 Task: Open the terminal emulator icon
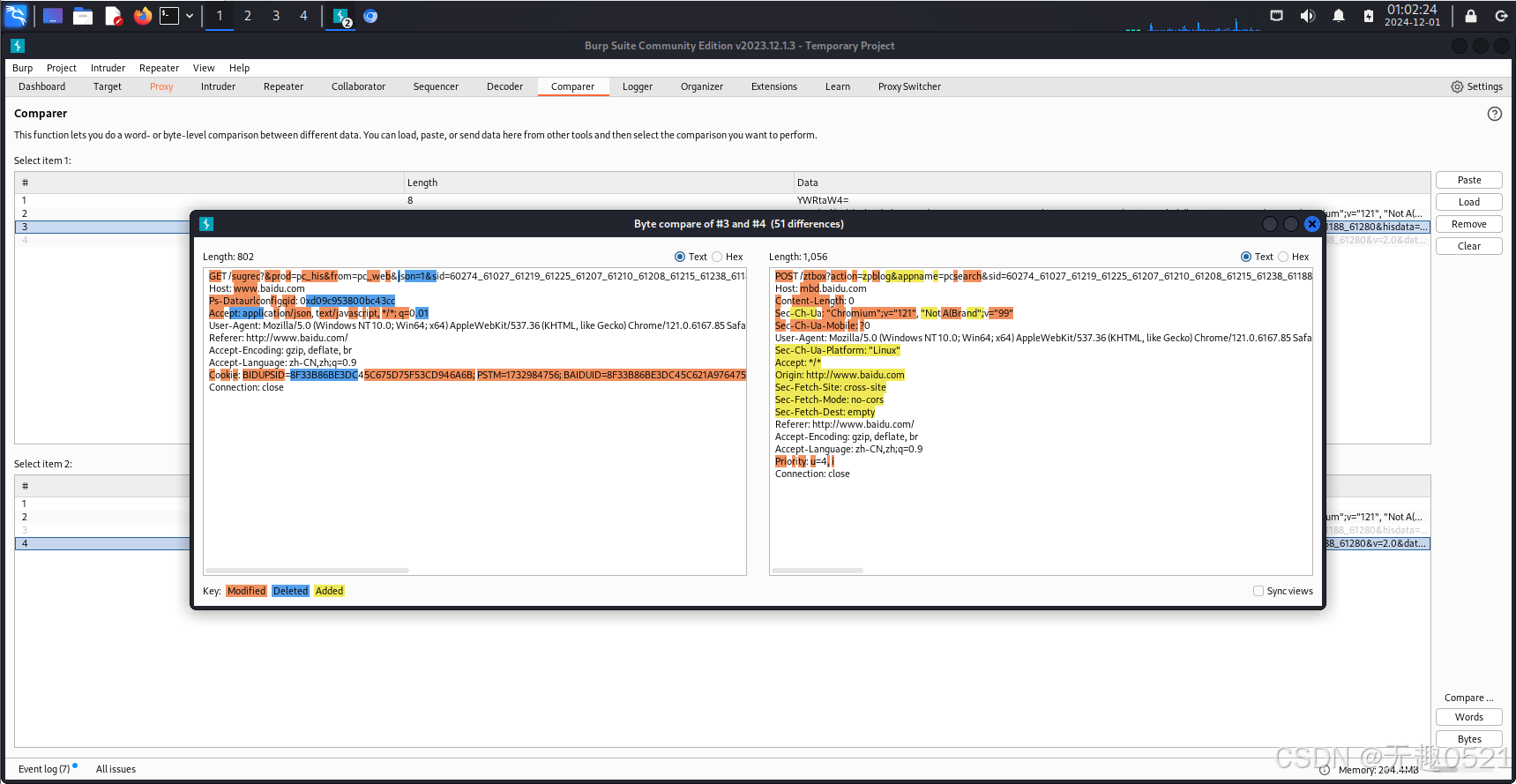[x=168, y=16]
